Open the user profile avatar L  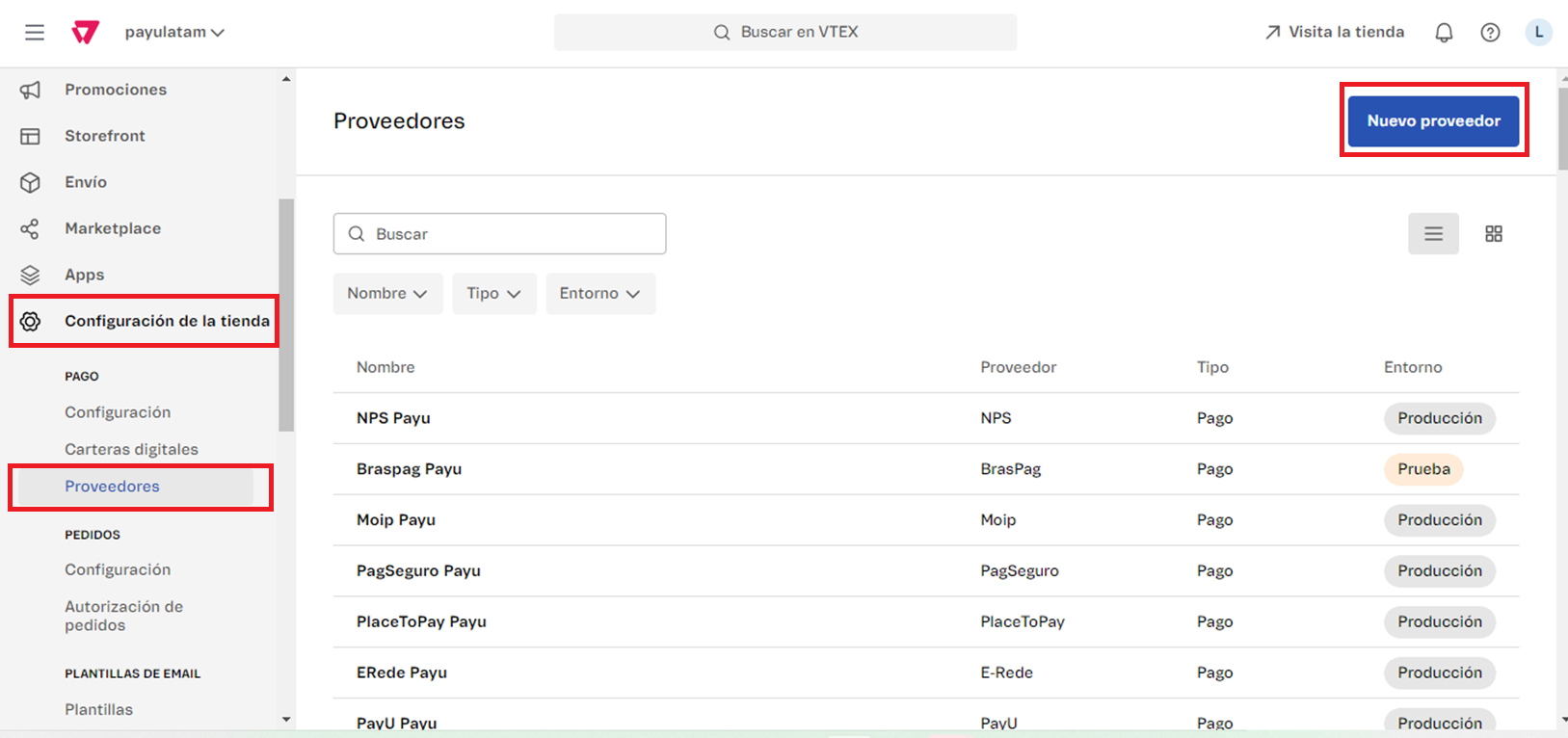pos(1539,32)
